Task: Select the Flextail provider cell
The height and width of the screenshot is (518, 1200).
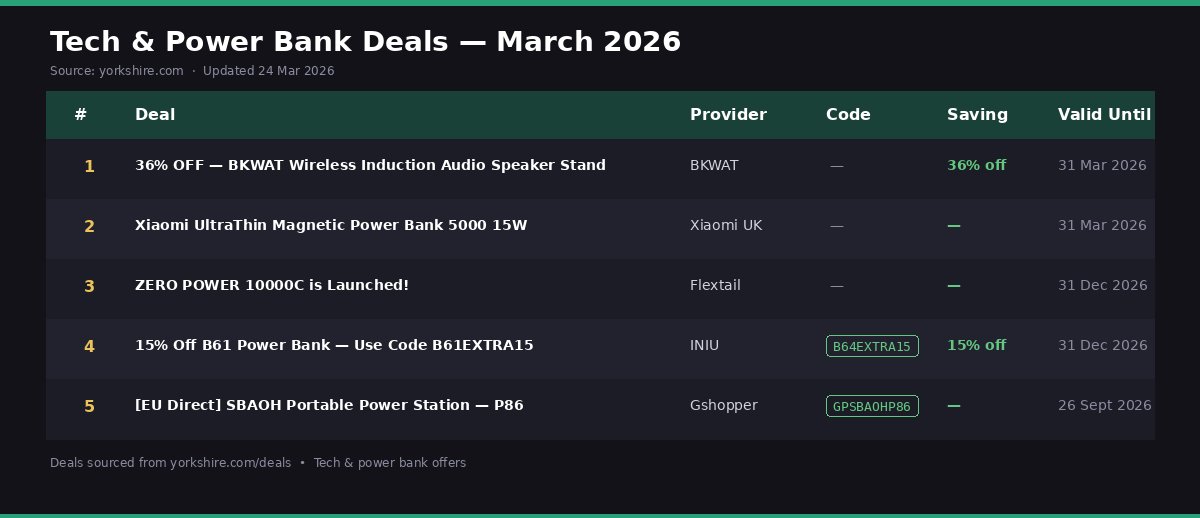Action: pos(715,285)
